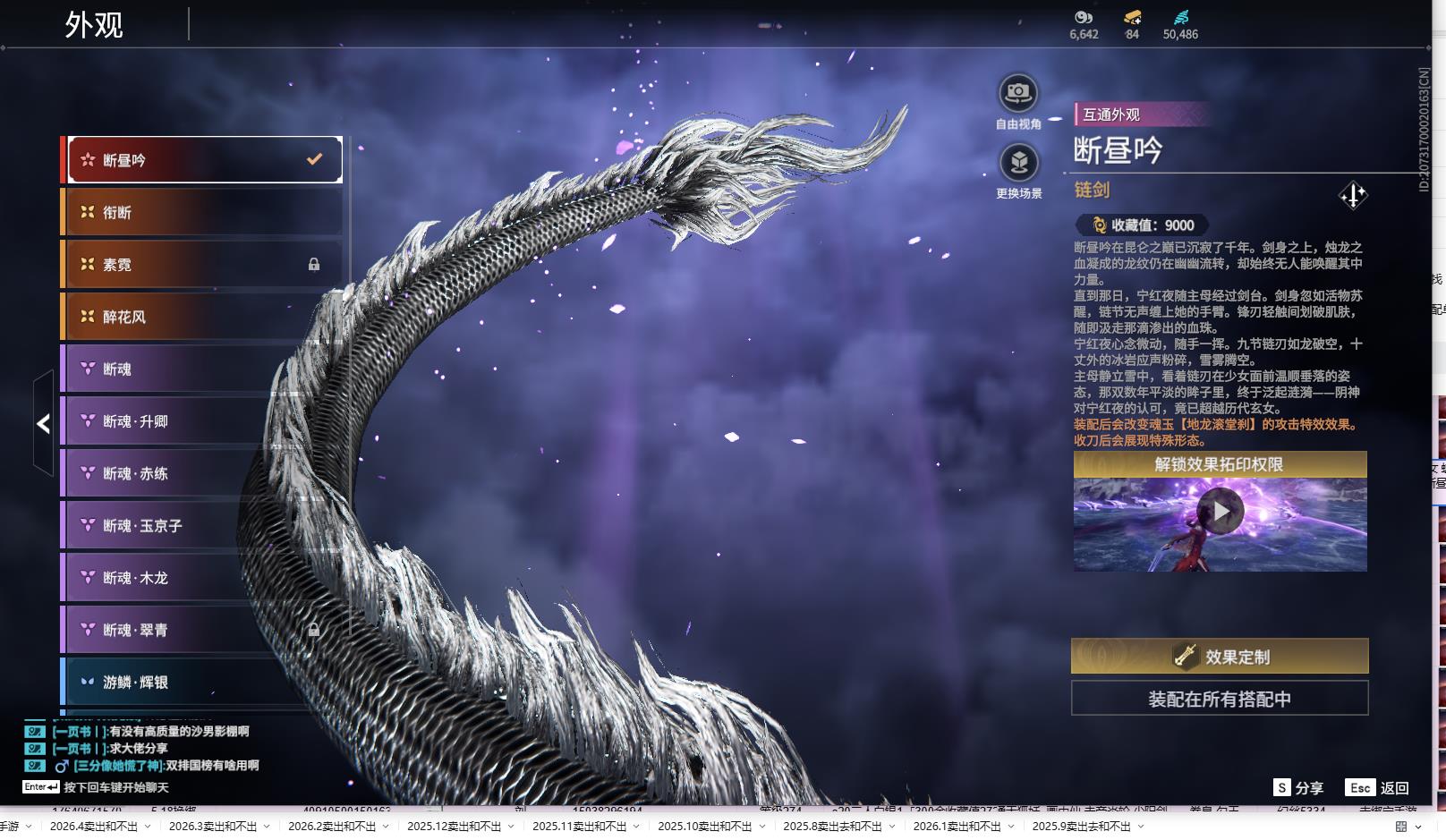This screenshot has height=840, width=1446.
Task: Click the 装配在所有搭配中 equip button
Action: (x=1219, y=699)
